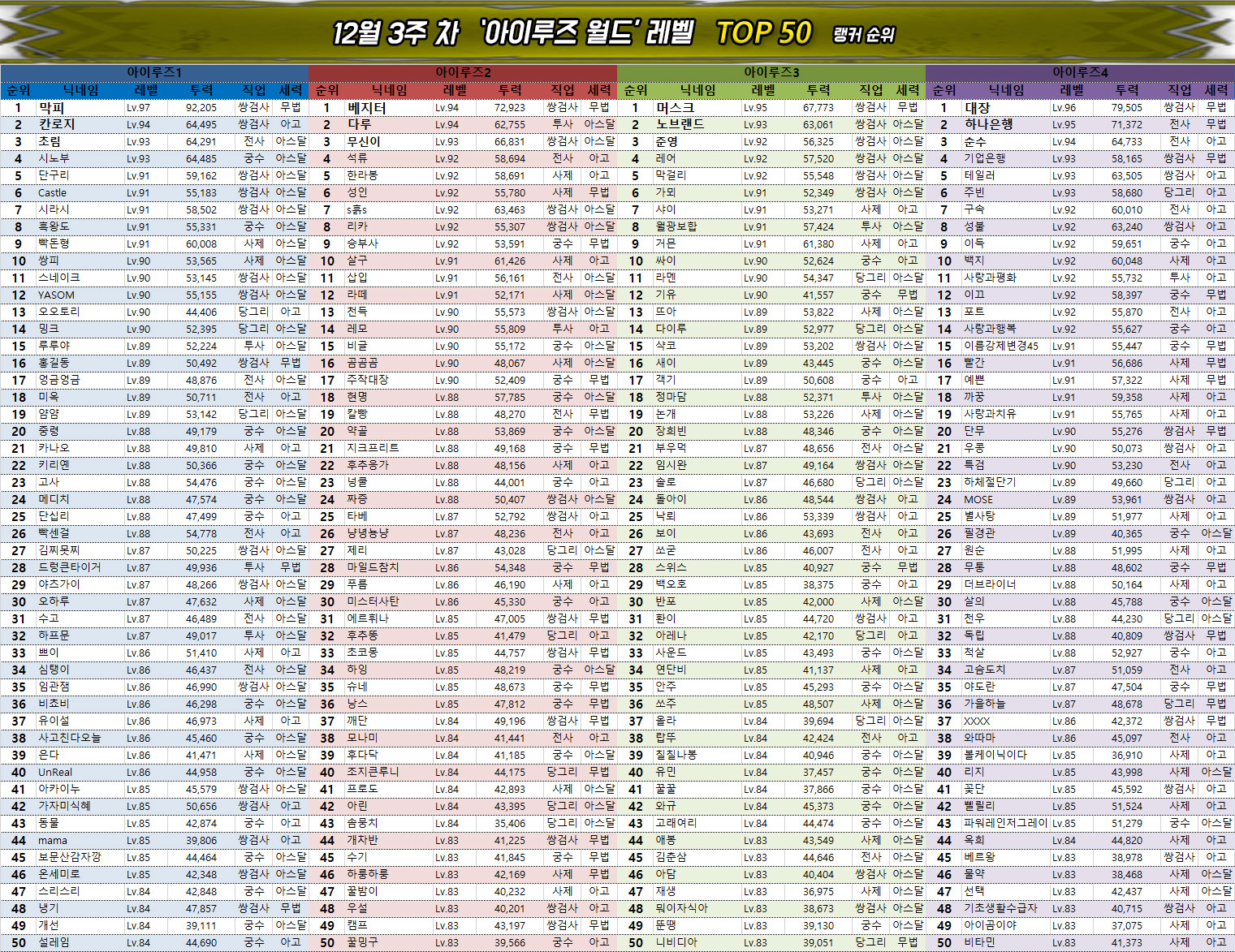
Task: Select the 아이루즈2 server header
Action: pyautogui.click(x=463, y=72)
